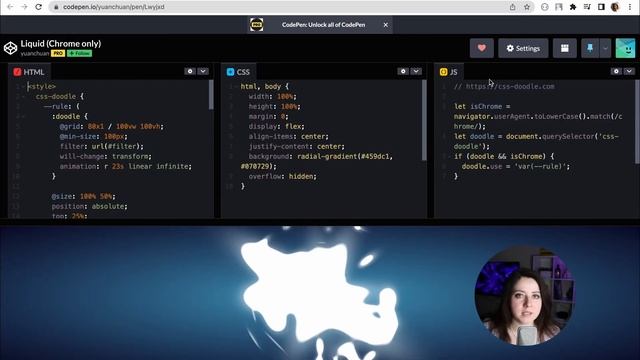640x360 pixels.
Task: Click the 'let isChrome =' JS line
Action: tap(482, 107)
